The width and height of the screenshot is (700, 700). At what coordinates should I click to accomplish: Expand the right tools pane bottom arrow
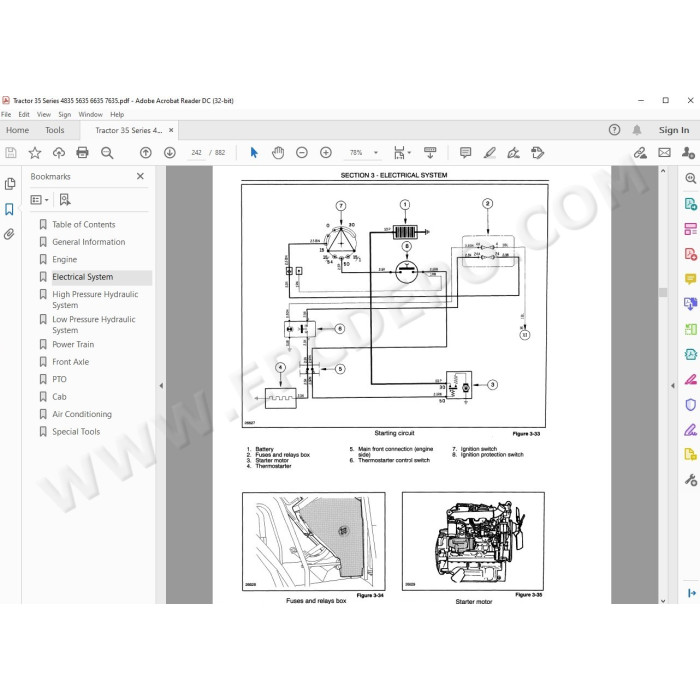[x=692, y=593]
